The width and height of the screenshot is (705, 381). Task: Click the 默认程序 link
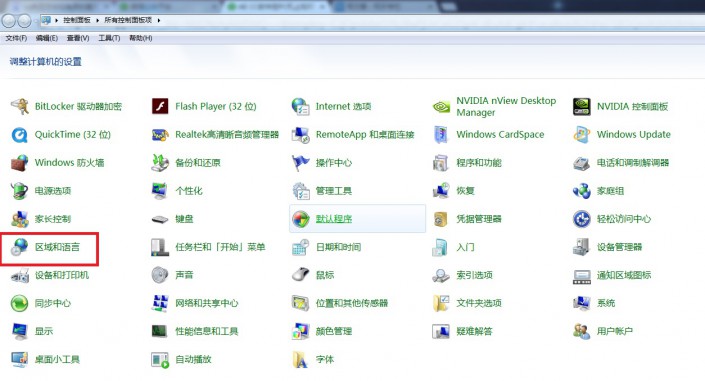pyautogui.click(x=334, y=219)
